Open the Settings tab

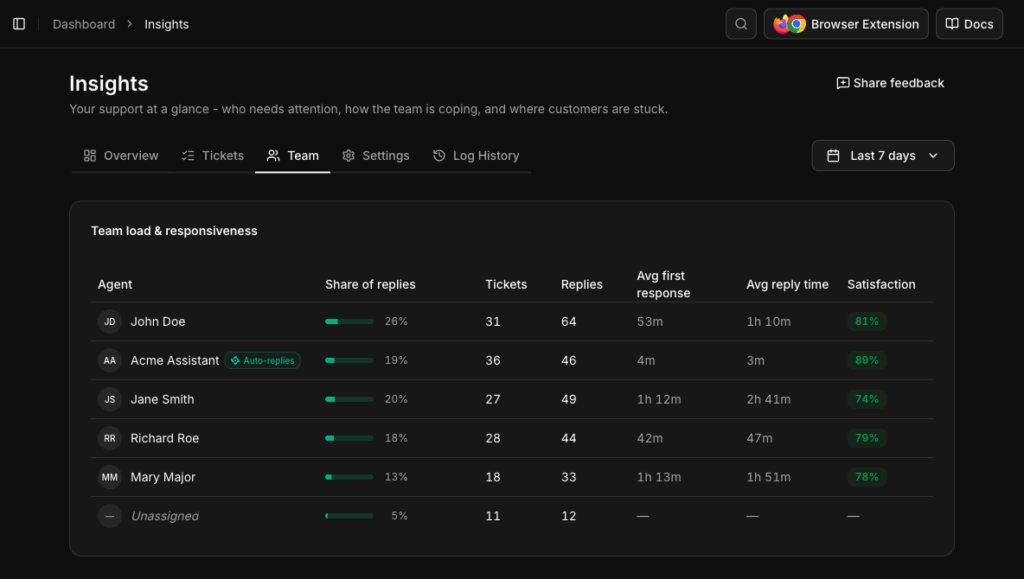pyautogui.click(x=376, y=155)
